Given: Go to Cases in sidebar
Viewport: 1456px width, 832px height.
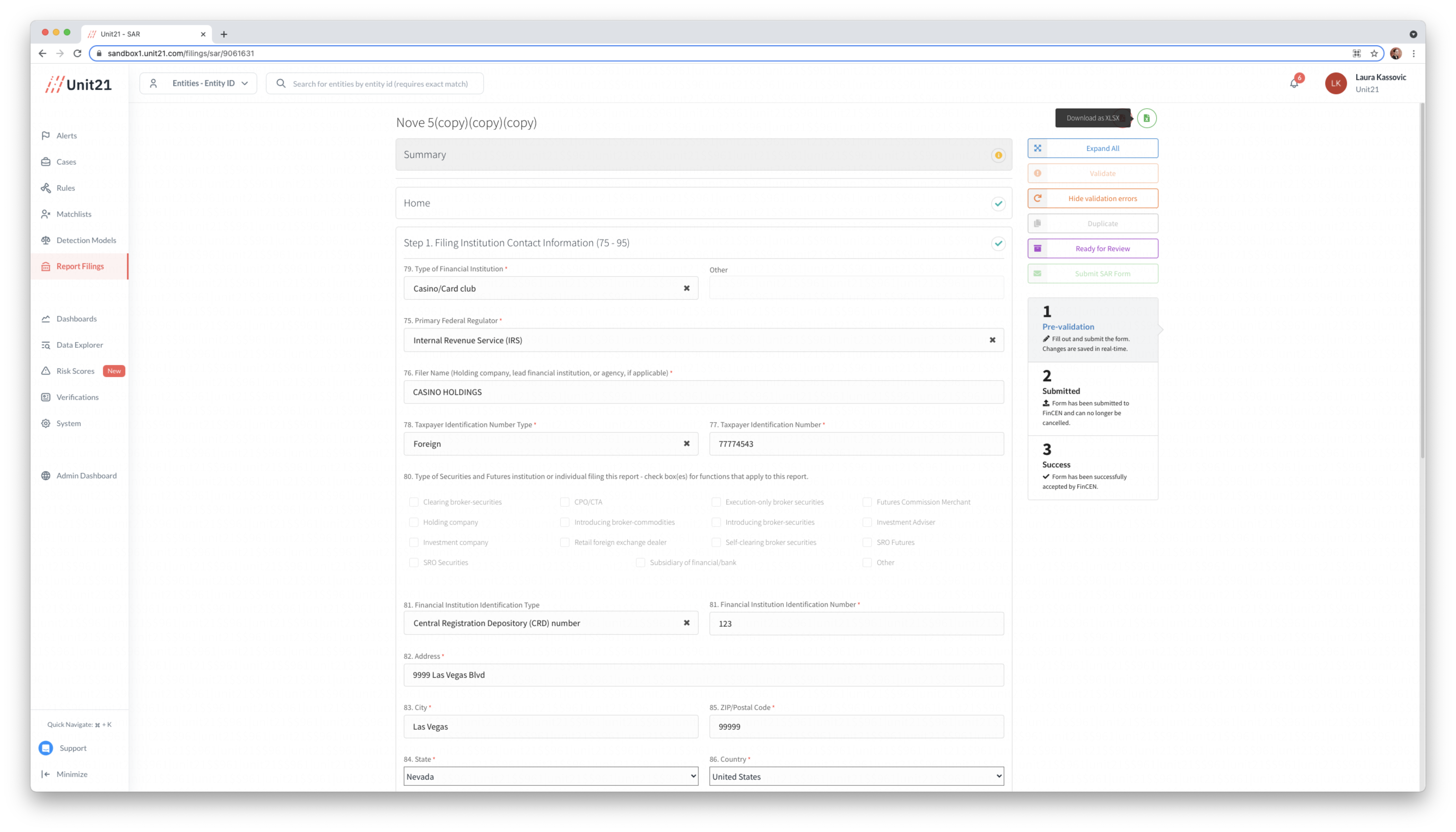Looking at the screenshot, I should coord(66,162).
